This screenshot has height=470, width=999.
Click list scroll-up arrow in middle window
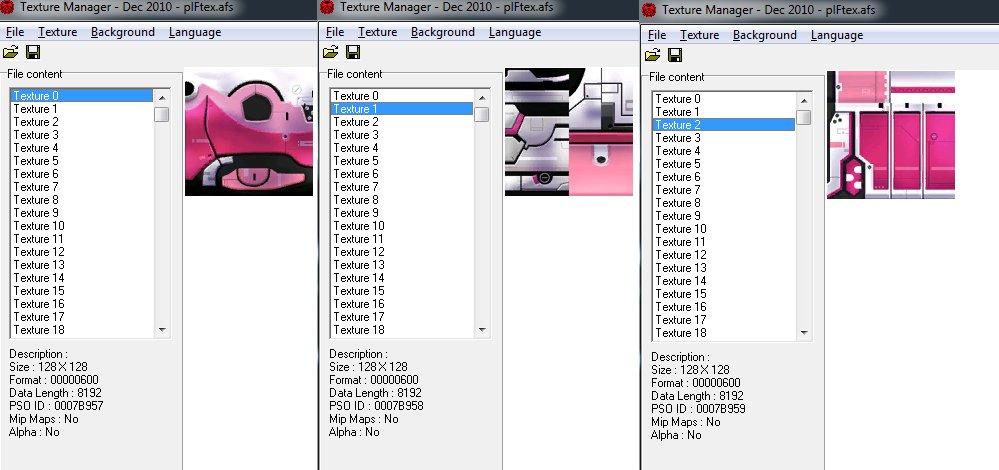pos(482,97)
